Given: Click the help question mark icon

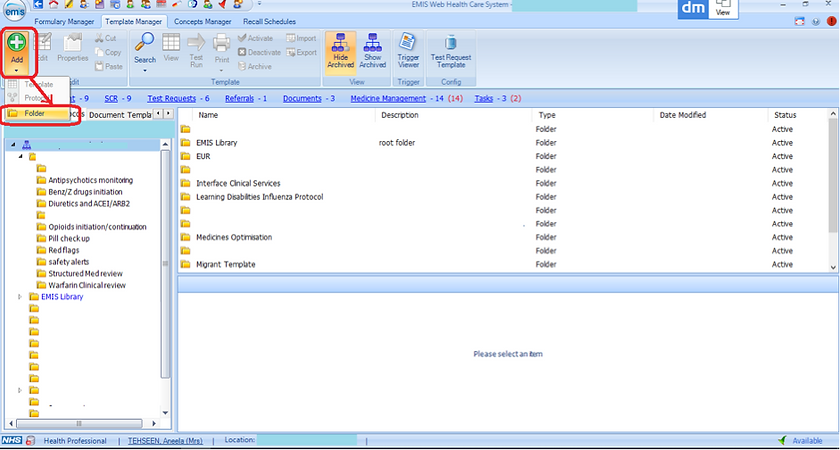Looking at the screenshot, I should pyautogui.click(x=815, y=22).
